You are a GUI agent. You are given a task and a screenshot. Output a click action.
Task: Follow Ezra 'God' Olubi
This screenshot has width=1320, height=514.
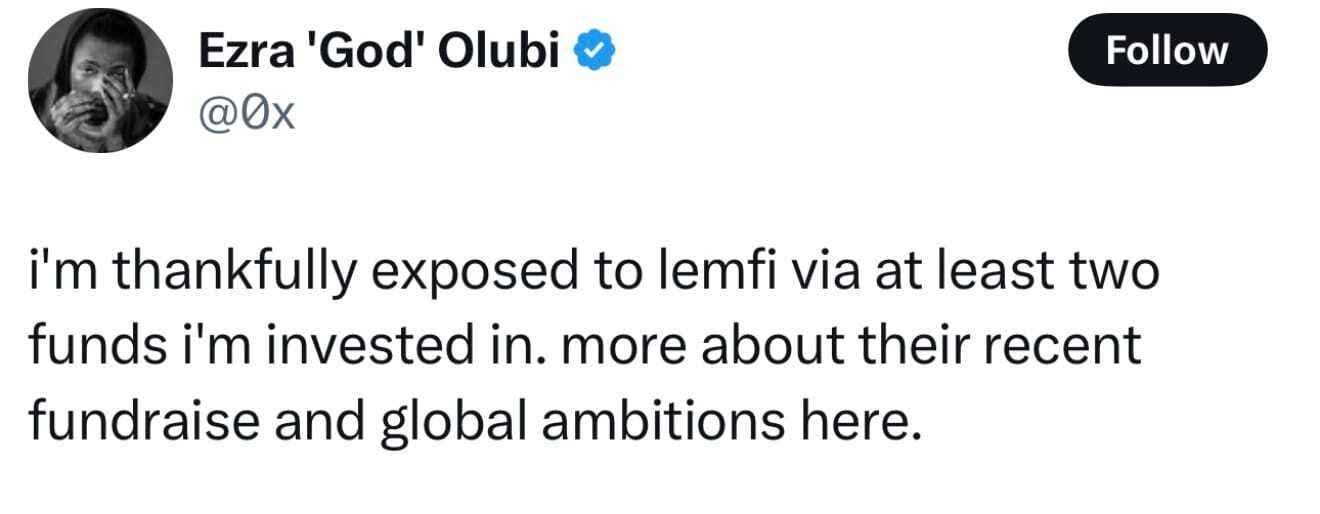1168,49
